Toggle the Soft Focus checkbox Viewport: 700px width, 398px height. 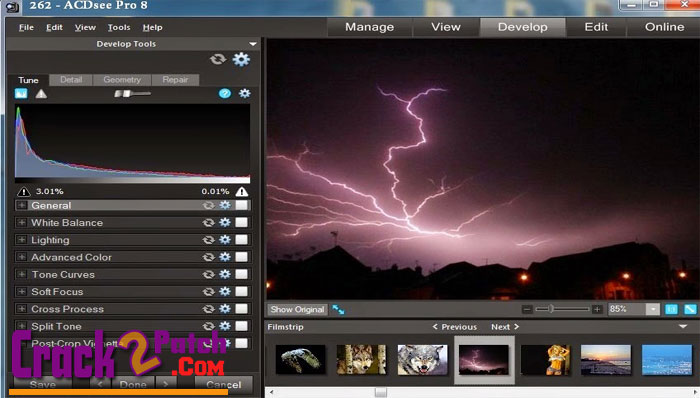(x=242, y=291)
